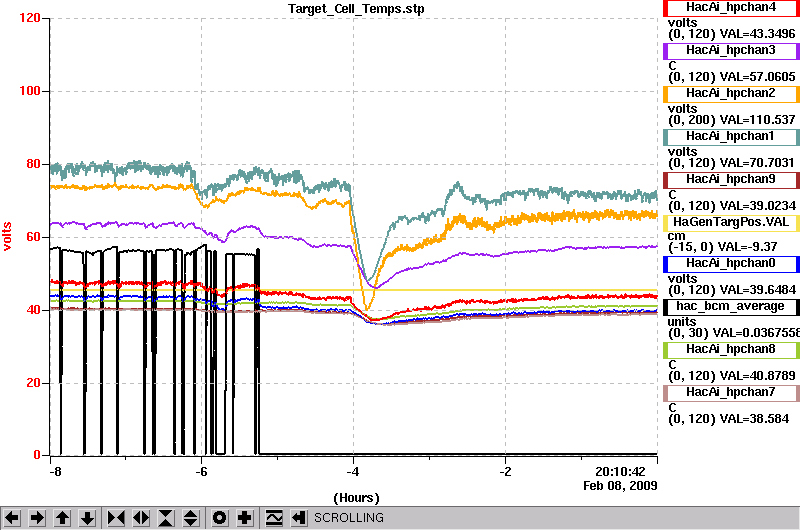Click the -6 x-axis tick label
The image size is (800, 530).
pos(201,472)
